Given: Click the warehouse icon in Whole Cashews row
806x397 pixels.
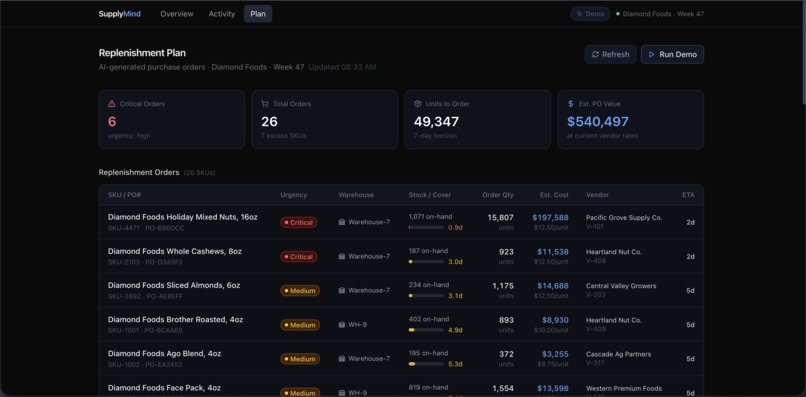Looking at the screenshot, I should [x=342, y=256].
